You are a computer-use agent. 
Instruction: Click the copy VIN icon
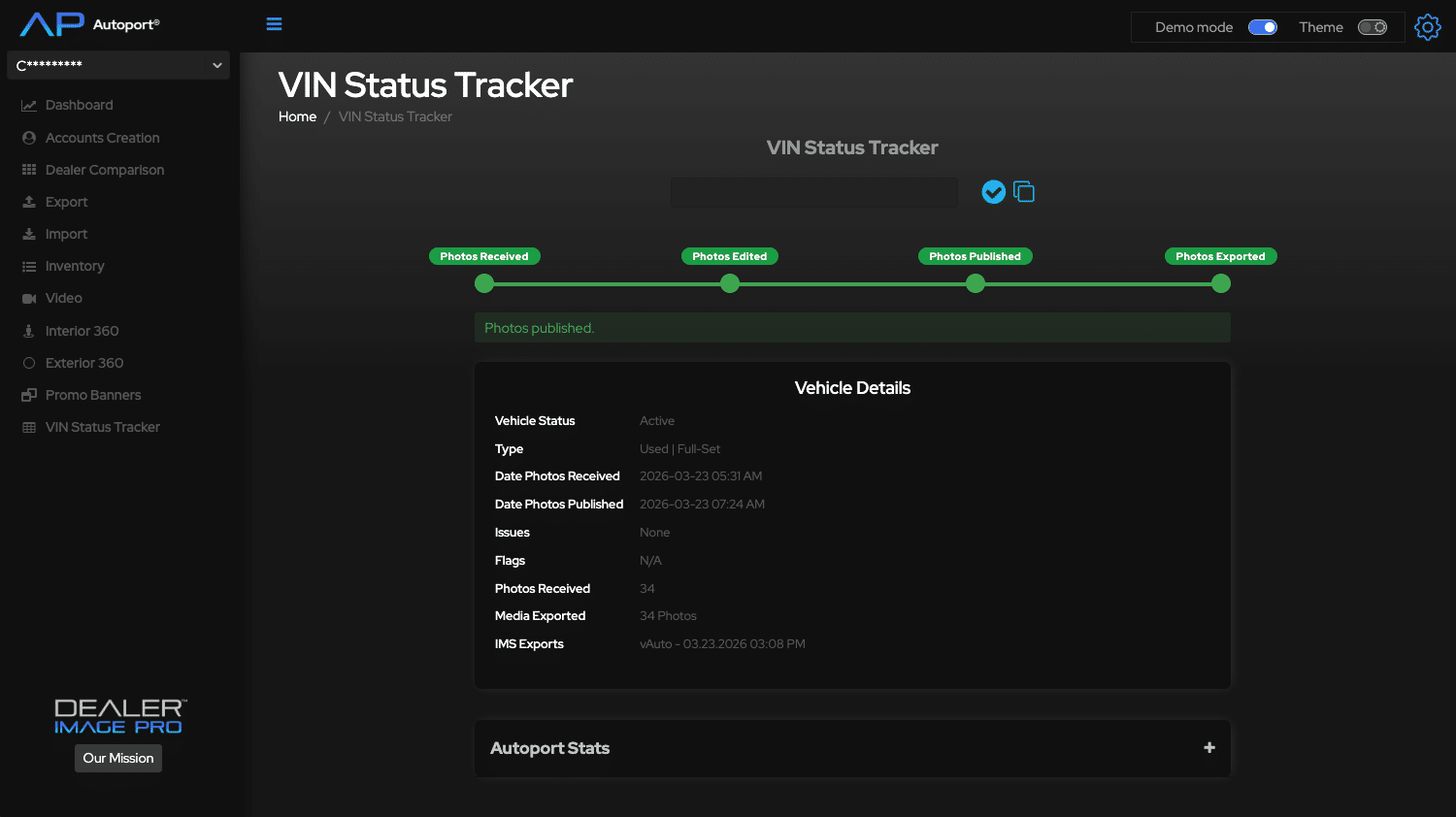pos(1024,192)
